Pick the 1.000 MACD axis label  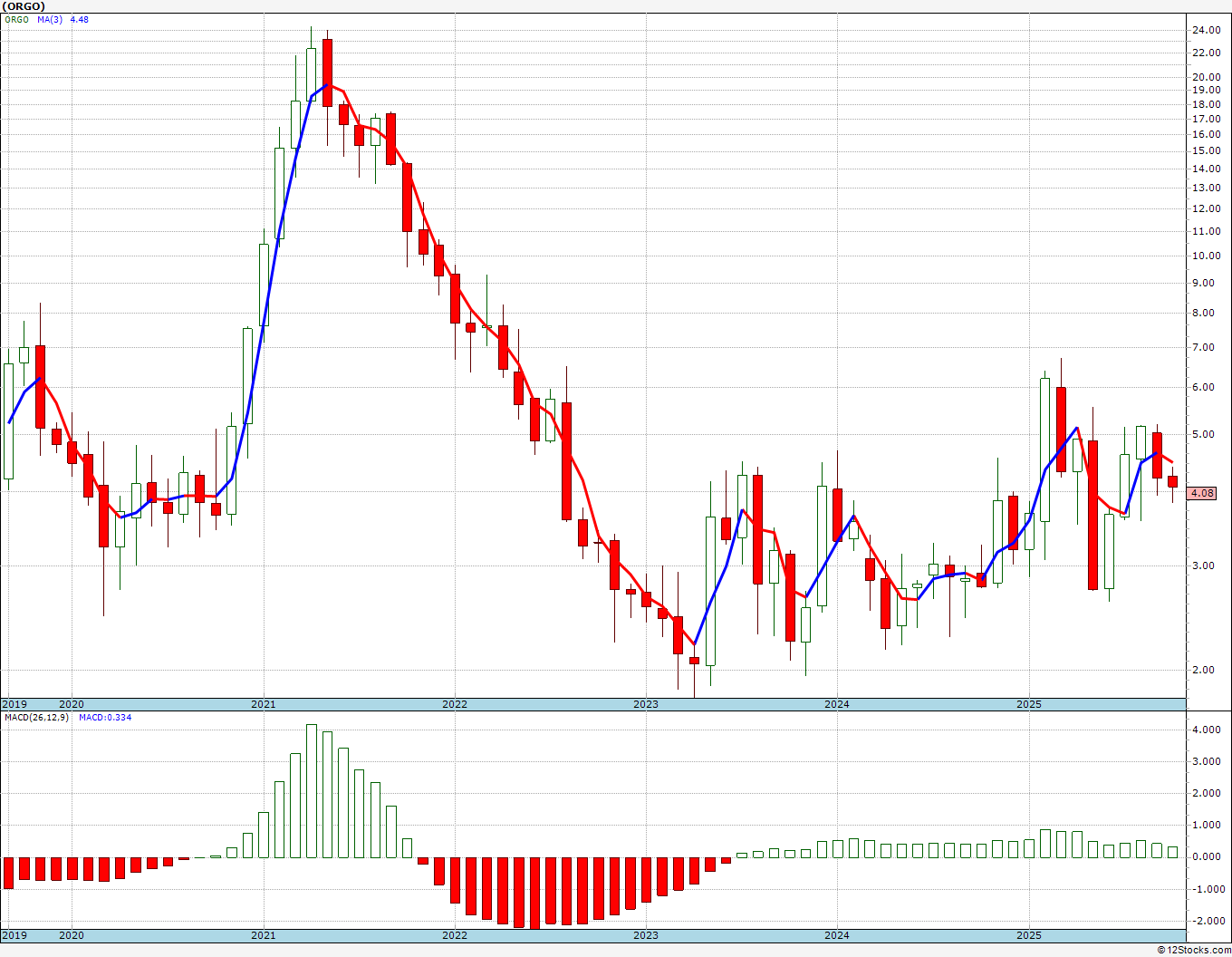tap(1207, 825)
